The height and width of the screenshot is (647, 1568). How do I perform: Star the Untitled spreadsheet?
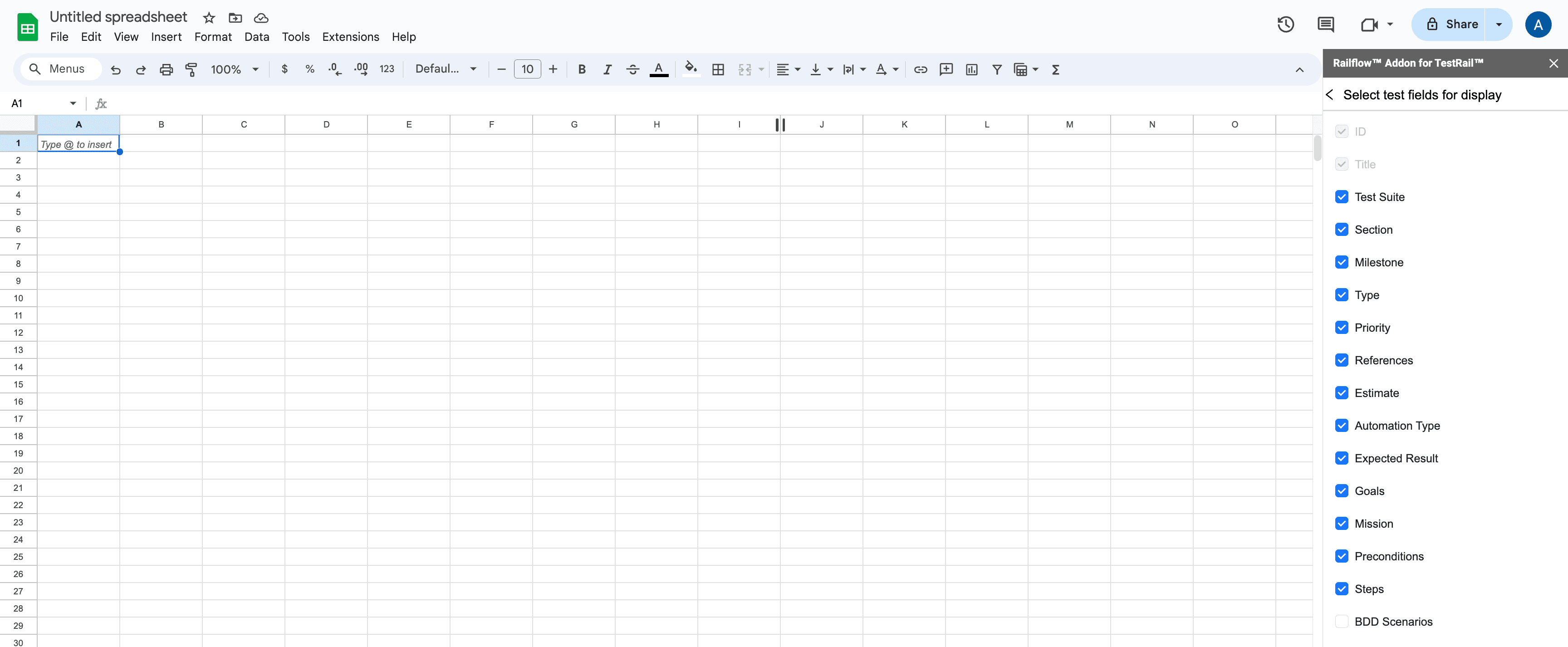click(x=209, y=18)
